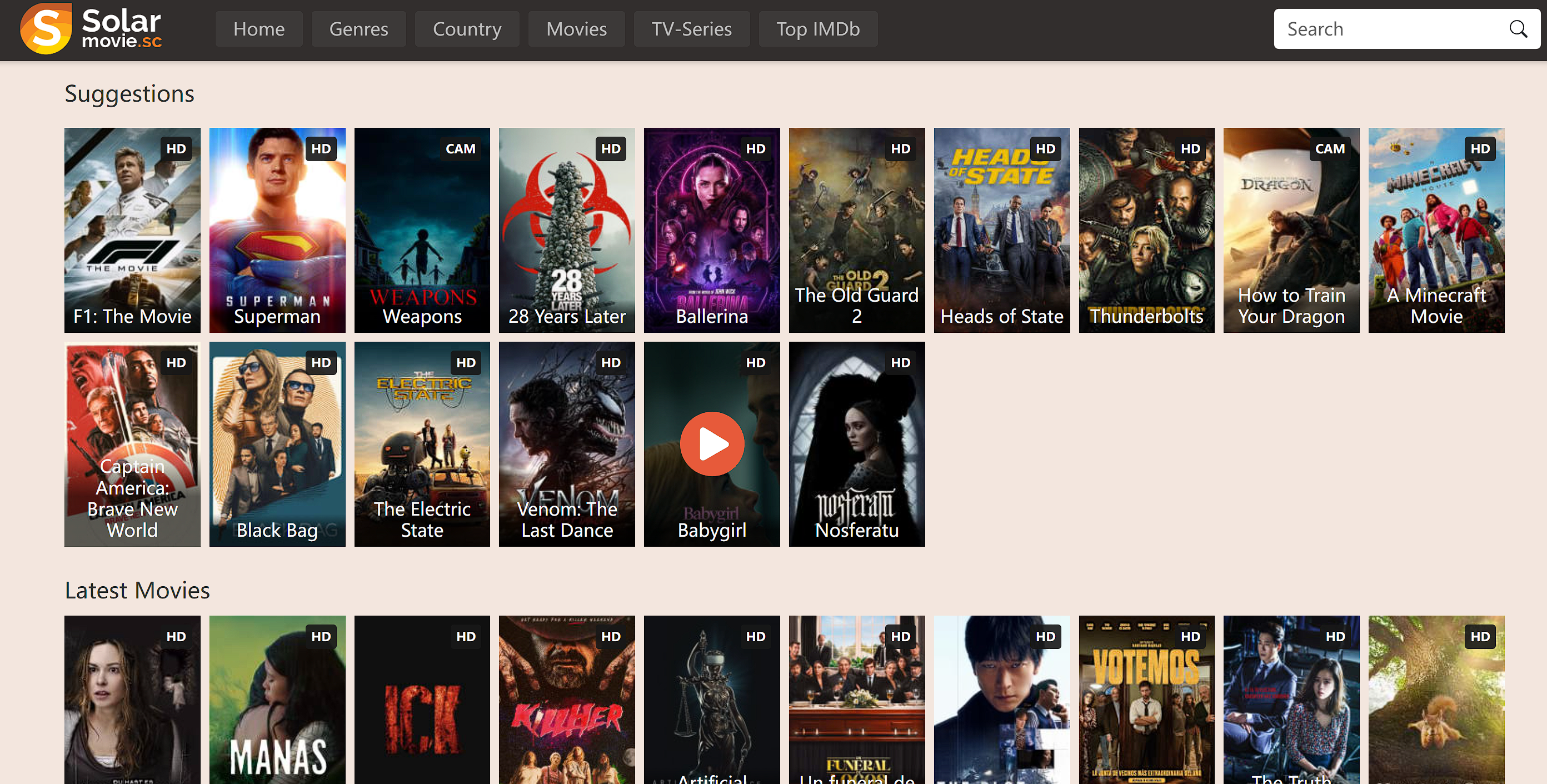This screenshot has width=1547, height=784.
Task: Go to the Movies section
Action: [x=577, y=29]
